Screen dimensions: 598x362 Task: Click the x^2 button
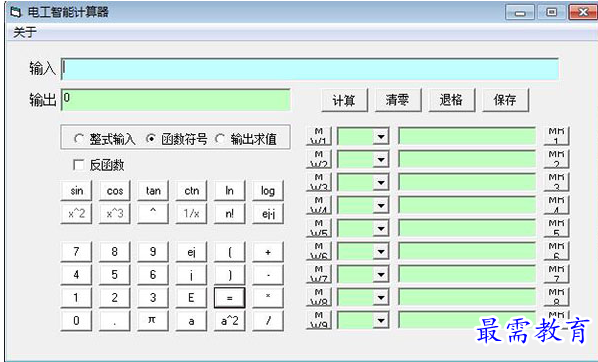click(76, 214)
